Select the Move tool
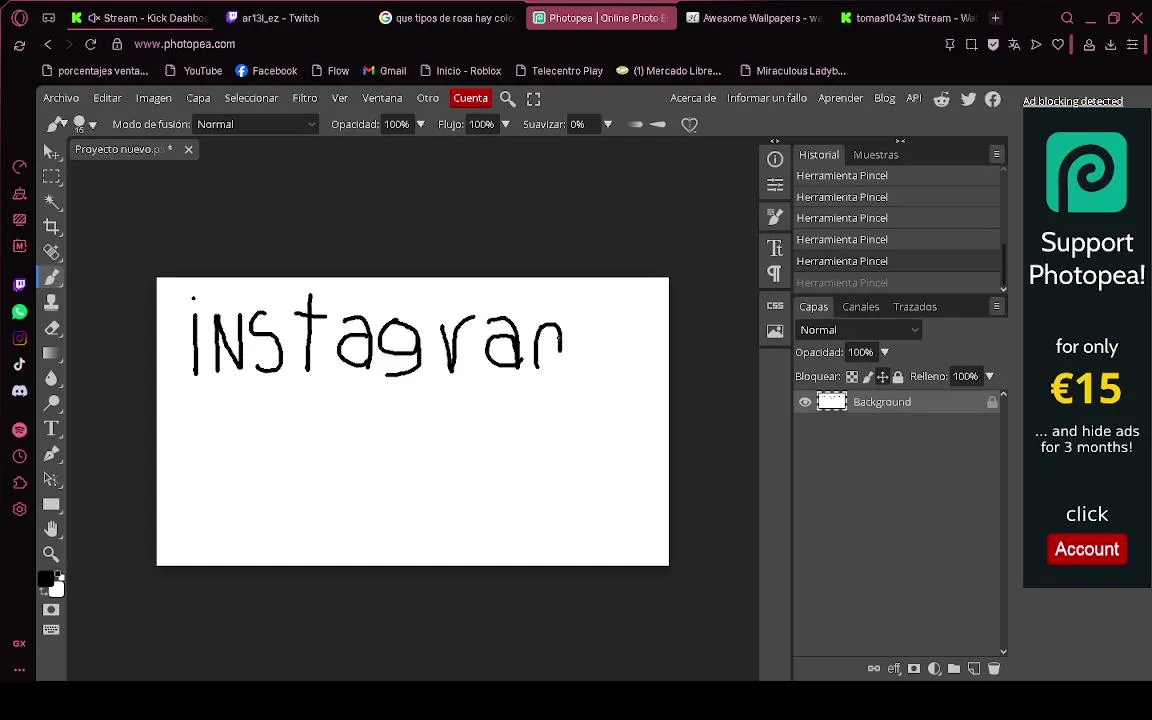The image size is (1152, 720). (51, 152)
